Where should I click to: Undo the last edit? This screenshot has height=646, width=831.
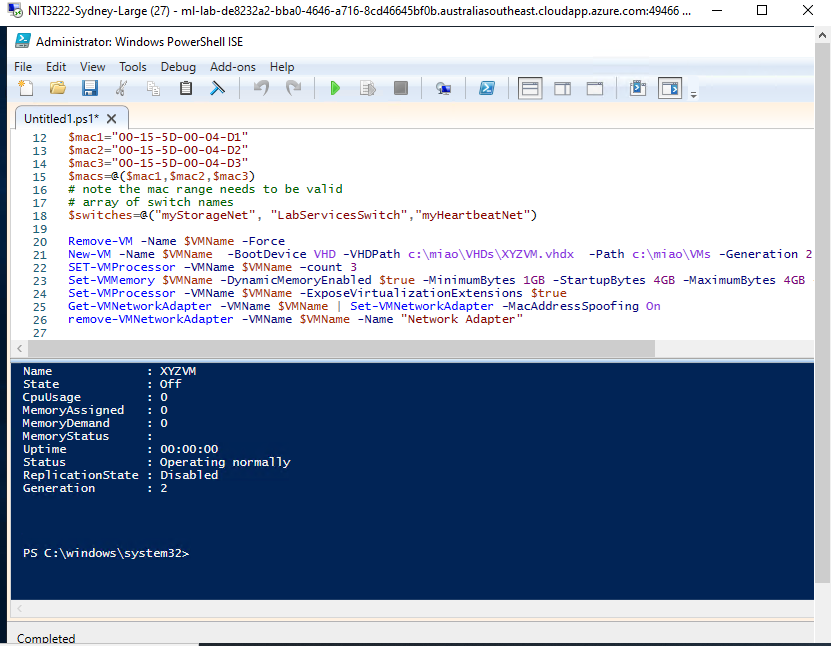[261, 88]
